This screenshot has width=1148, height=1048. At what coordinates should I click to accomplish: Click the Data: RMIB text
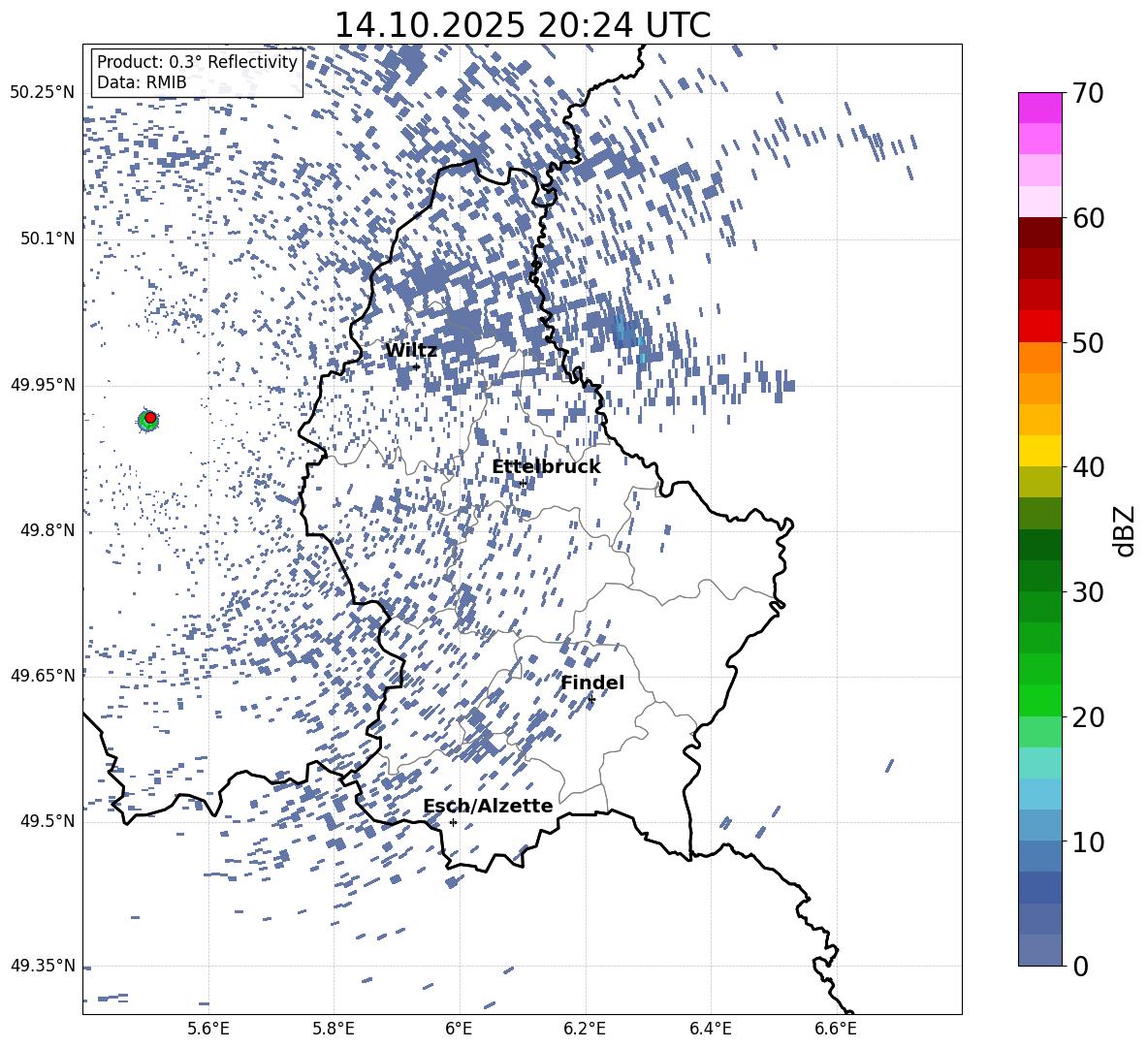coord(142,82)
